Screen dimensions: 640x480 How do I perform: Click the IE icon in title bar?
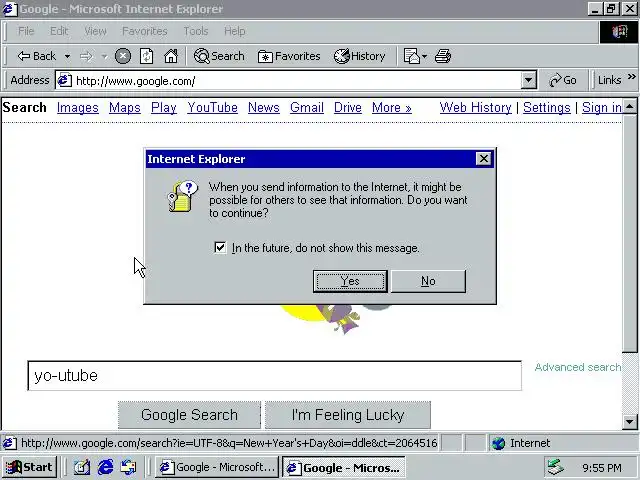pos(9,9)
